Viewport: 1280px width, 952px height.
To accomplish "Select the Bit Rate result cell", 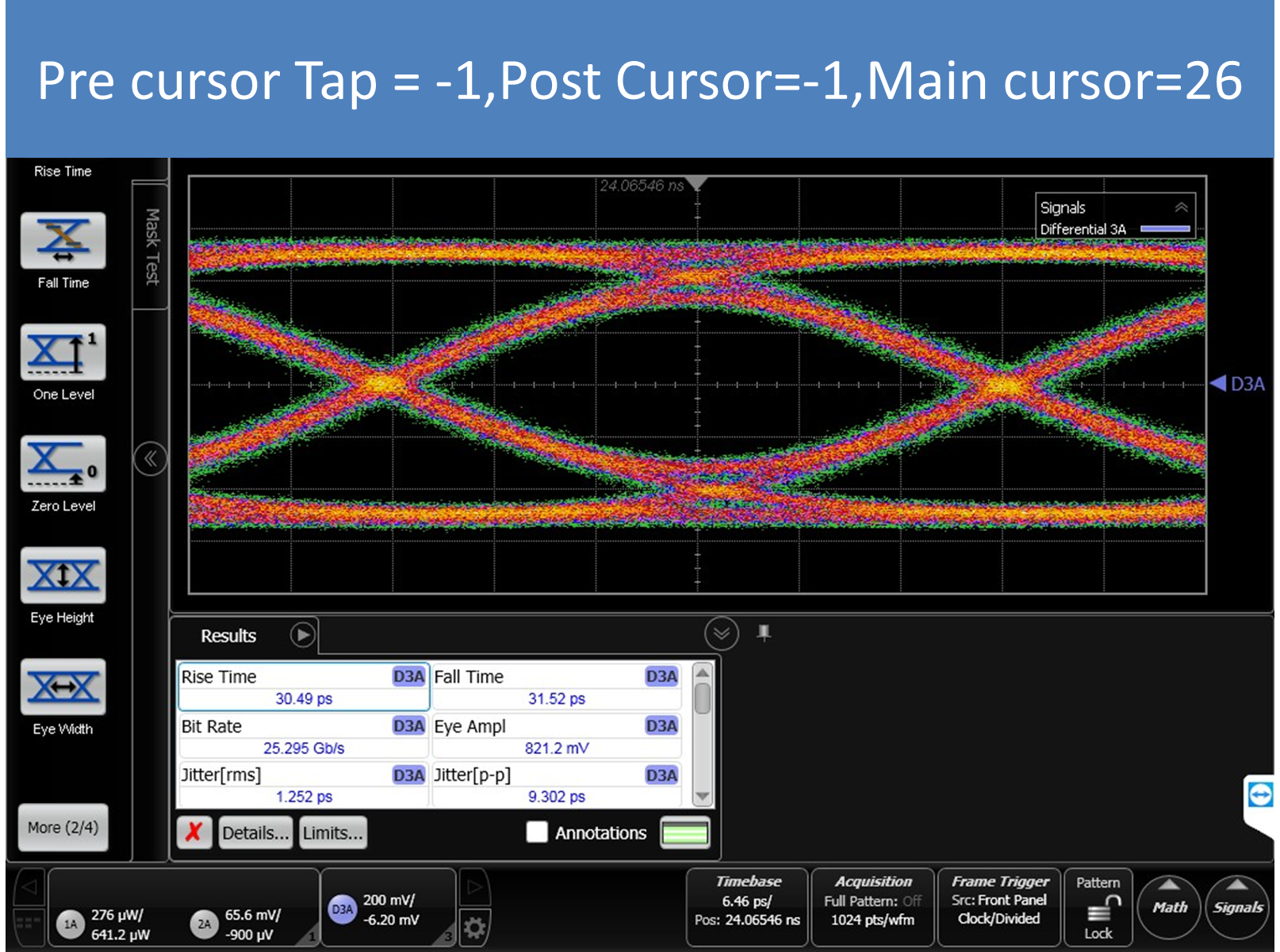I will [x=304, y=736].
